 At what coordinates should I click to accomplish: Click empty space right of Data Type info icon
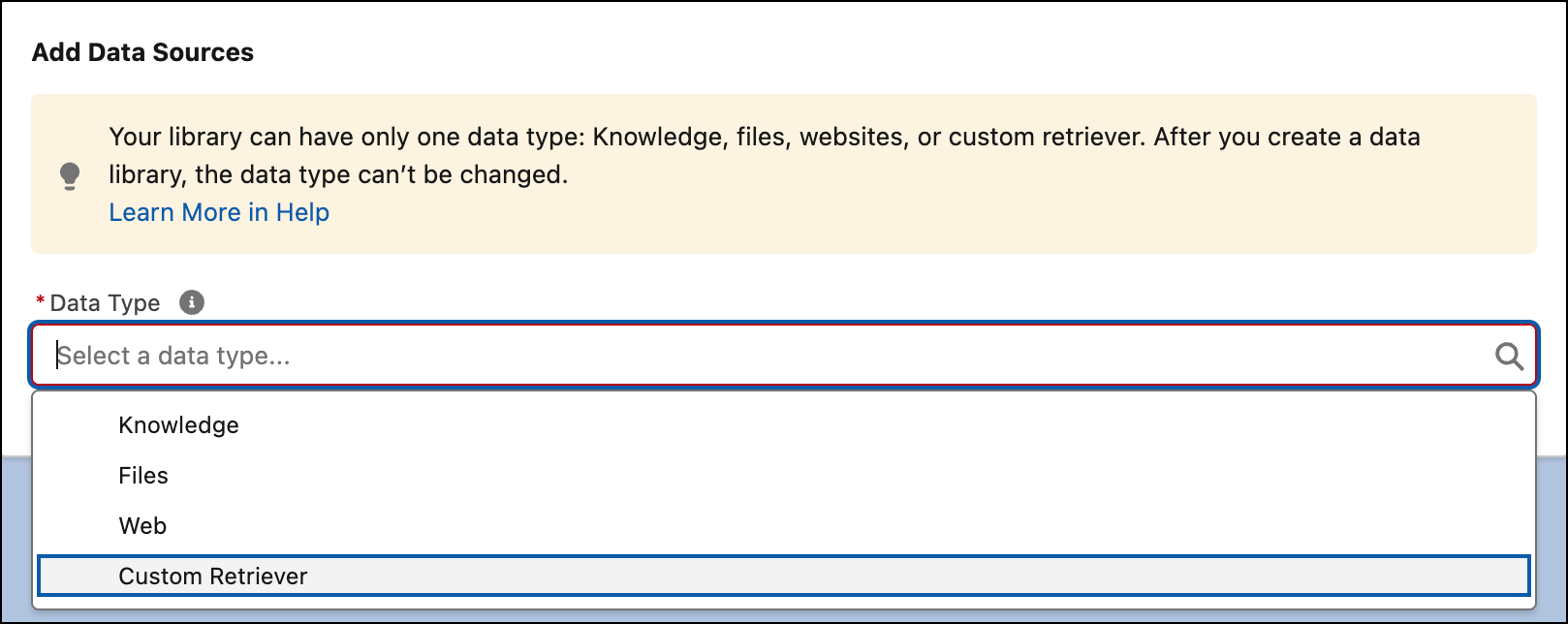[775, 303]
